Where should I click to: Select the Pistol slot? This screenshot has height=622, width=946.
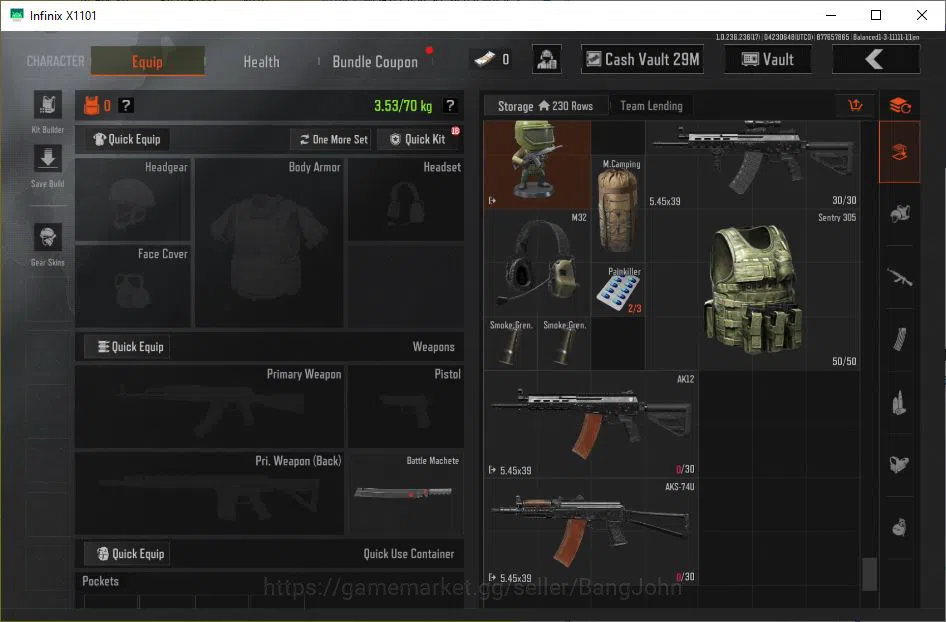click(x=406, y=407)
